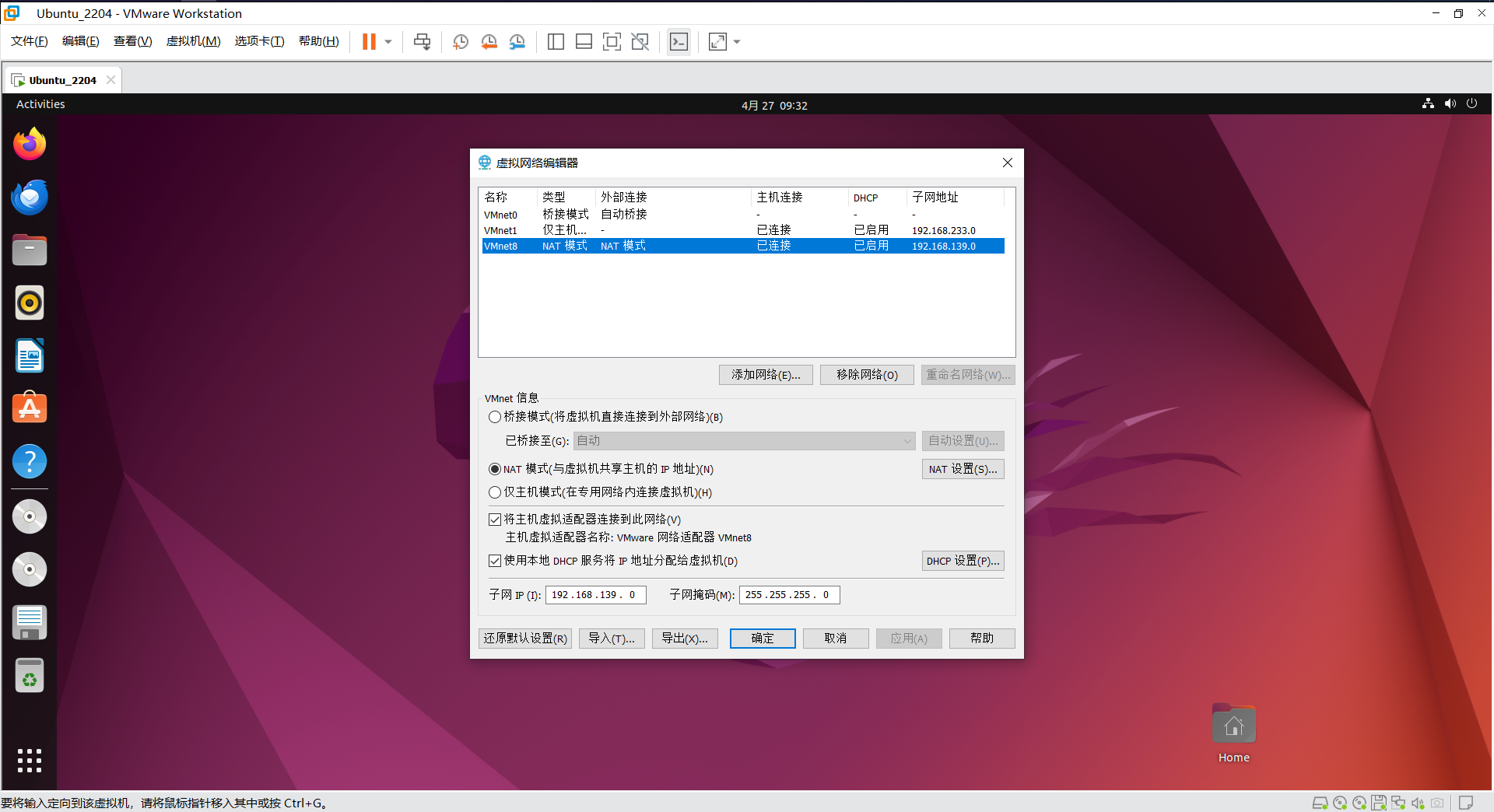Image resolution: width=1494 pixels, height=812 pixels.
Task: Select NAT 模式 radio button
Action: pos(495,469)
